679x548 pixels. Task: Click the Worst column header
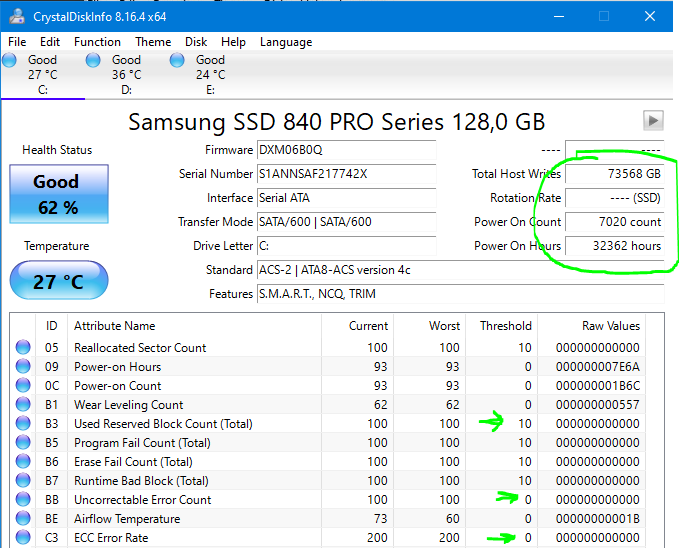pyautogui.click(x=429, y=326)
